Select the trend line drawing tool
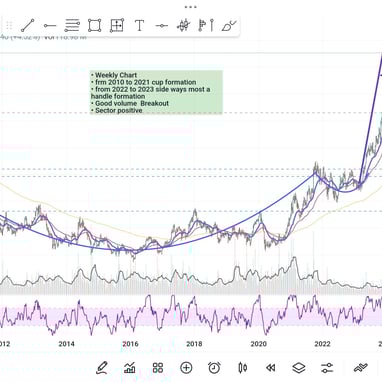The image size is (382, 382). pos(27,26)
